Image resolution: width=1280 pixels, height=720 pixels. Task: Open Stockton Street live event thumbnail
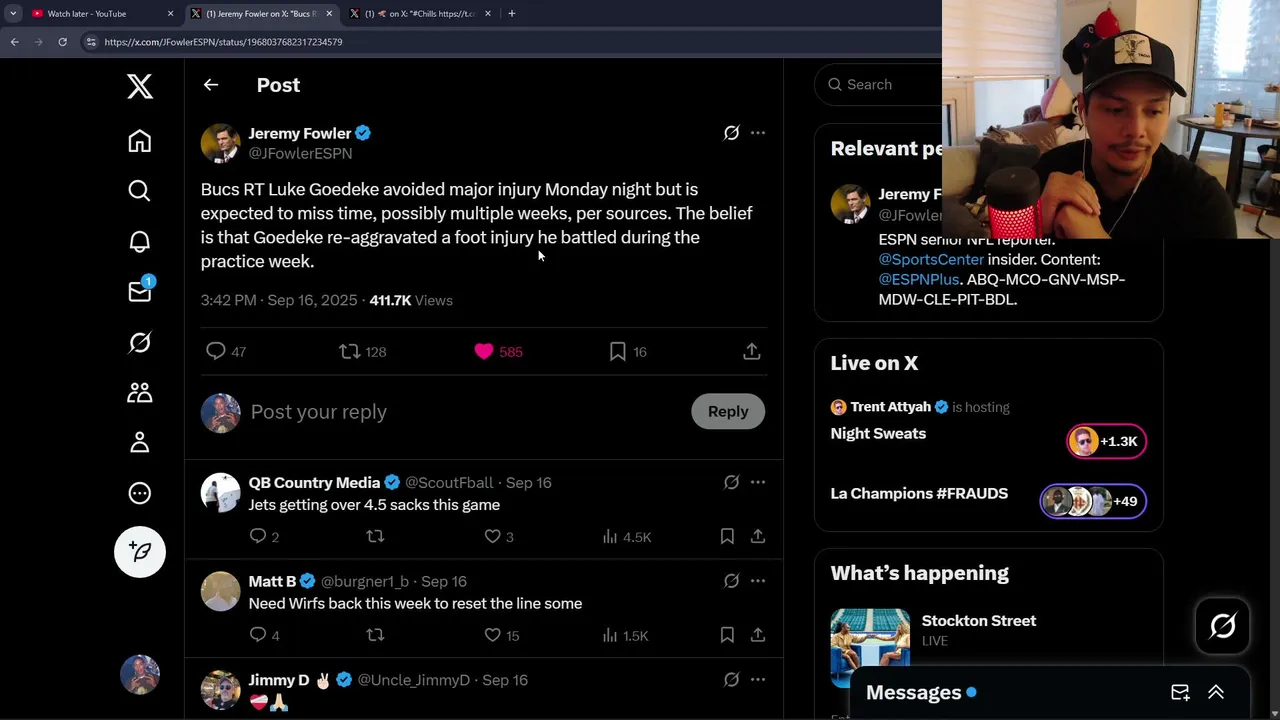click(870, 647)
